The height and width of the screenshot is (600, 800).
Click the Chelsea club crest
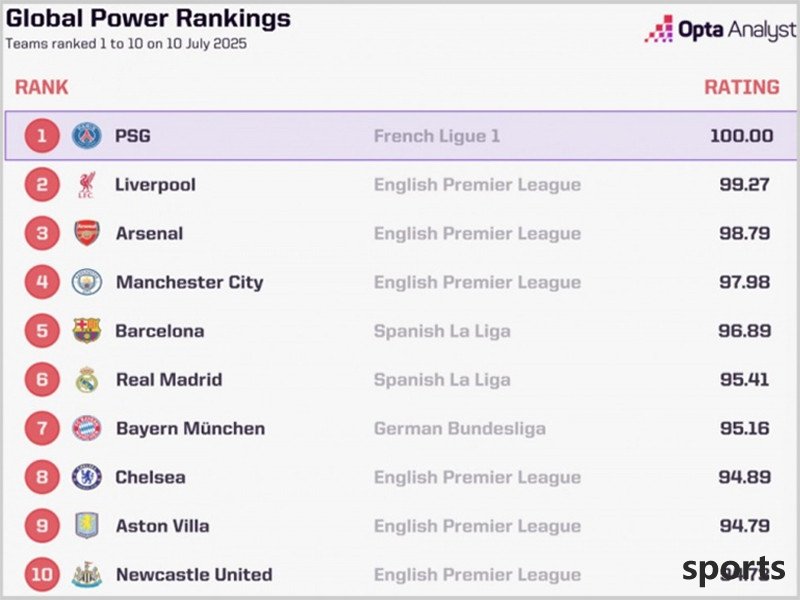click(87, 477)
